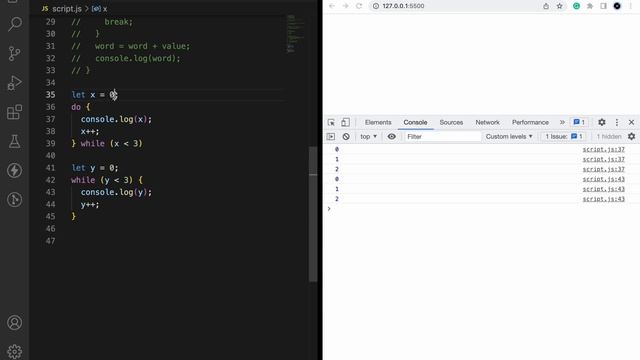The height and width of the screenshot is (360, 640).
Task: Open the git graph activity icon
Action: click(x=15, y=200)
